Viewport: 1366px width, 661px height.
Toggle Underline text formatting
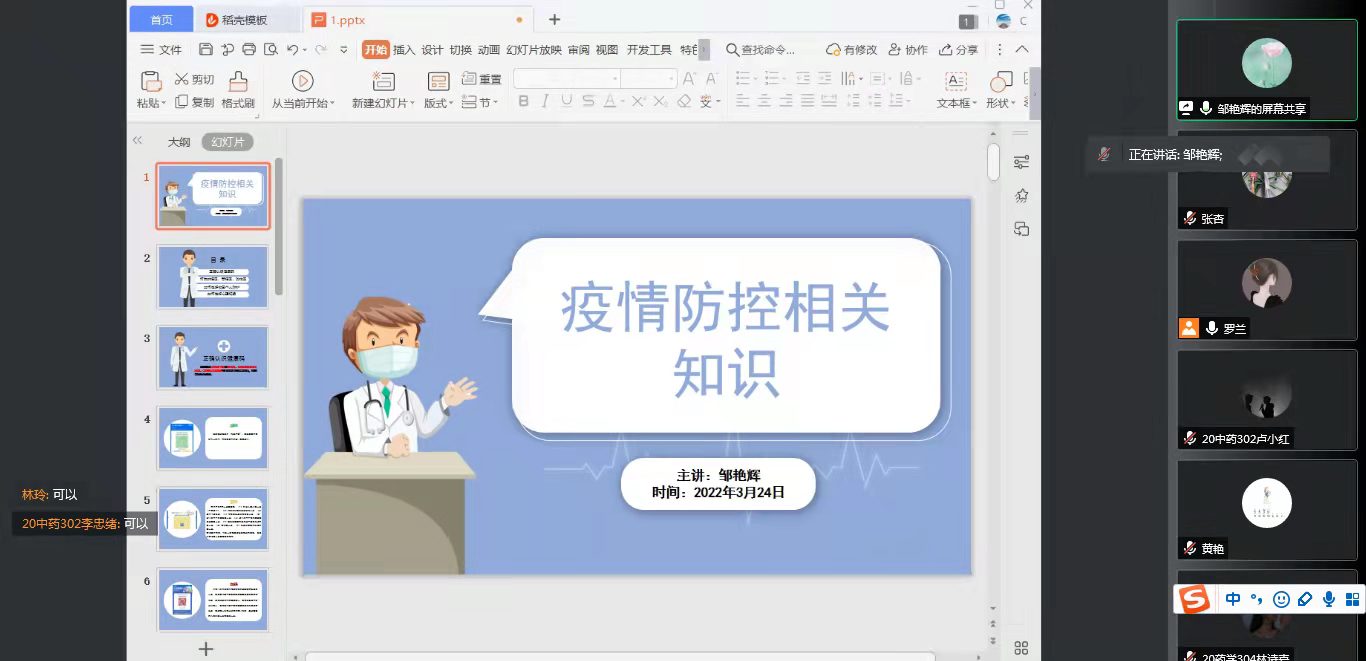click(566, 101)
